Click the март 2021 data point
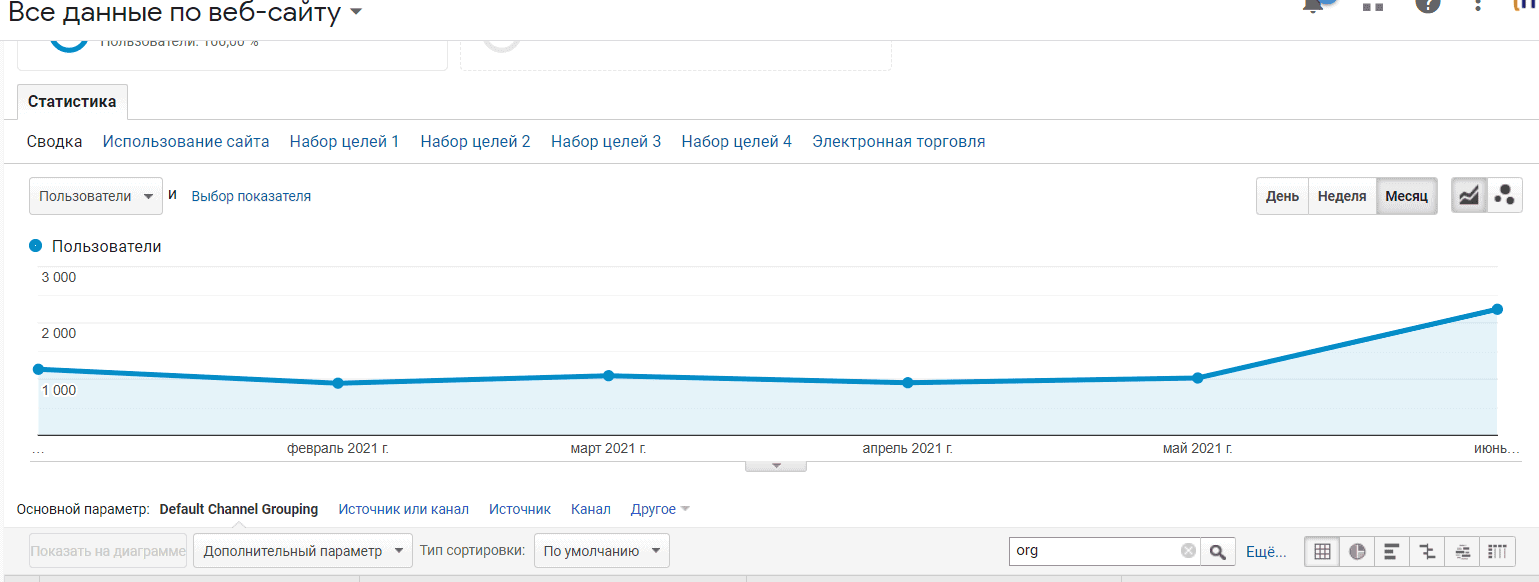The height and width of the screenshot is (582, 1539). coord(608,375)
